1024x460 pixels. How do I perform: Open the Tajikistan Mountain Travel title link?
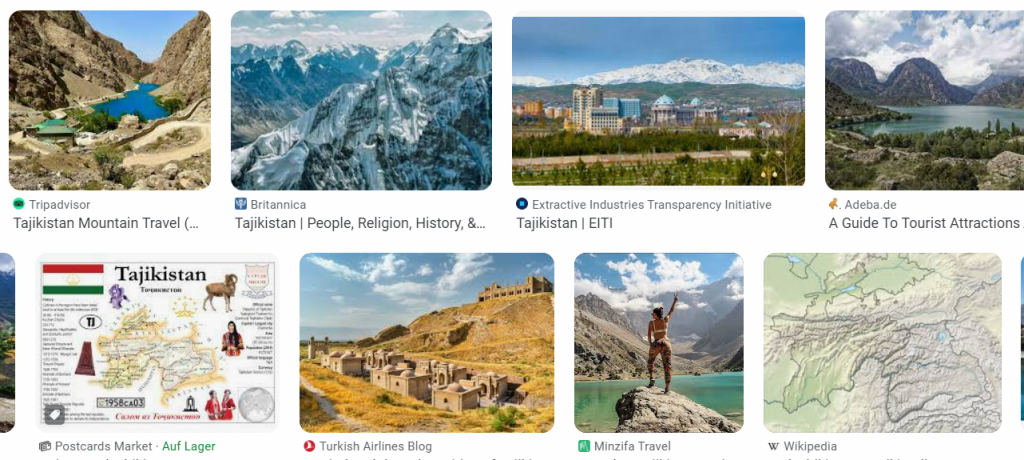[x=106, y=223]
